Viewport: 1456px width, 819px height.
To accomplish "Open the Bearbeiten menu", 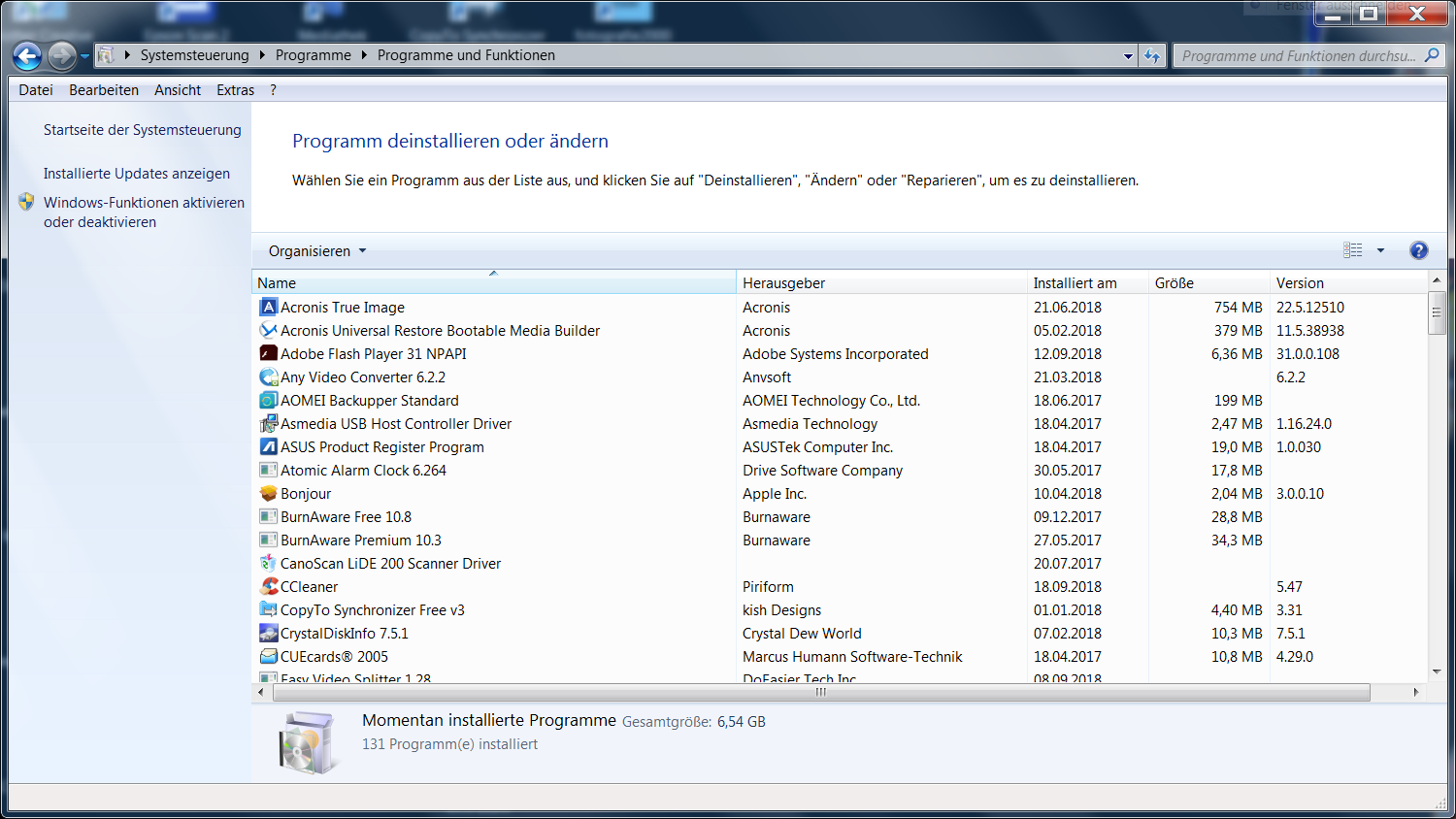I will click(x=104, y=90).
